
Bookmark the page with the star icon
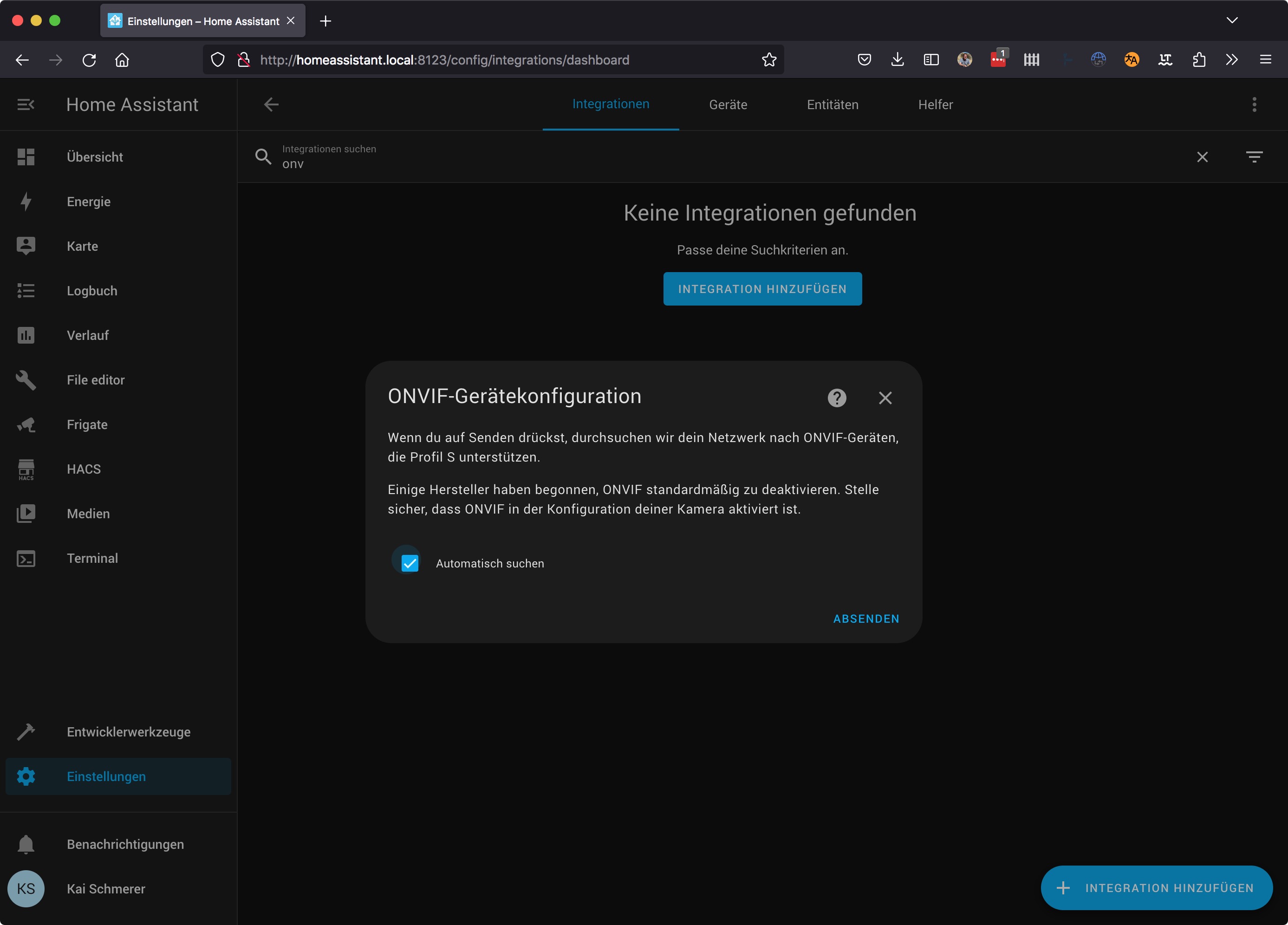769,59
